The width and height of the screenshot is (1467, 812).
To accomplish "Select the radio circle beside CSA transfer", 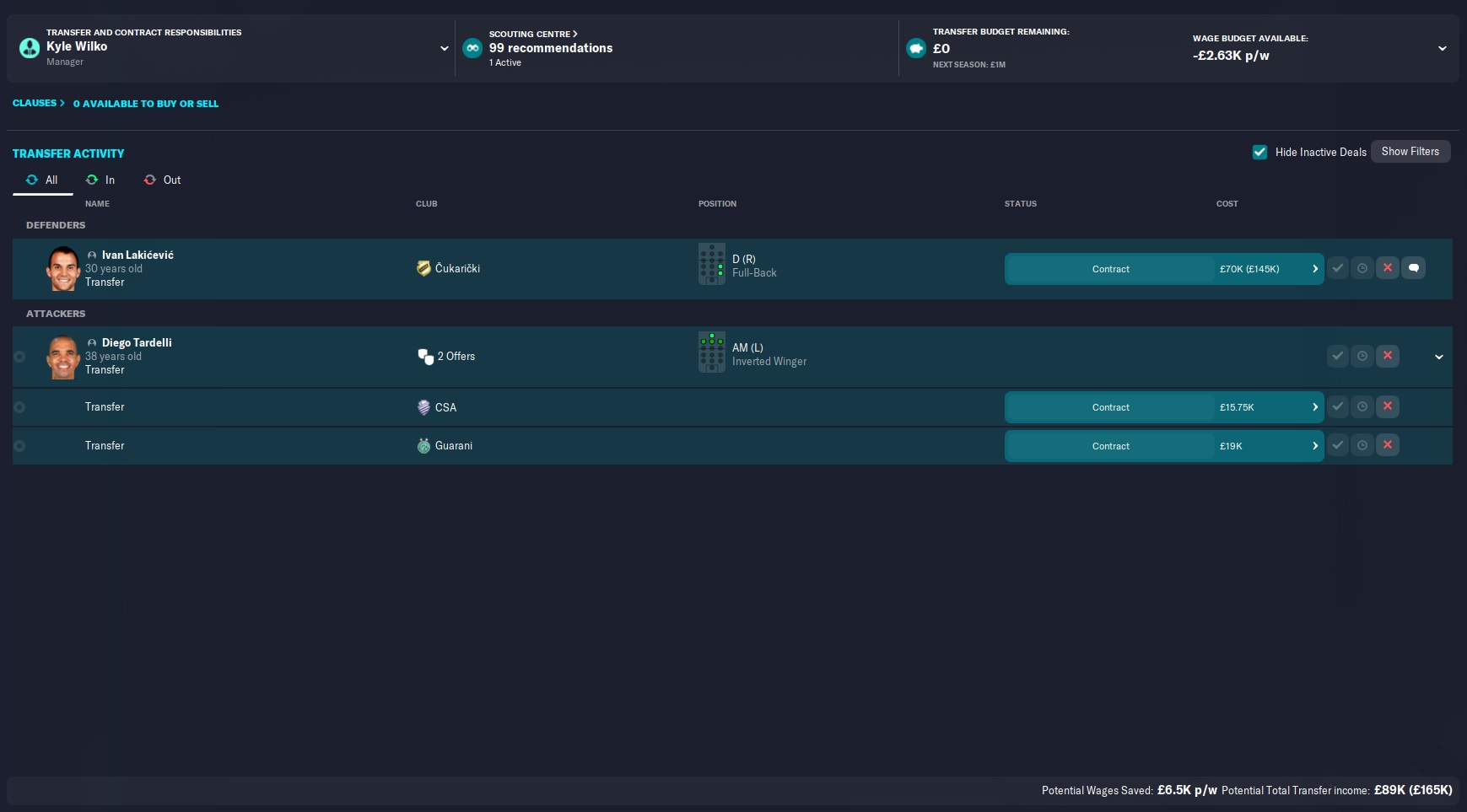I will 19,407.
